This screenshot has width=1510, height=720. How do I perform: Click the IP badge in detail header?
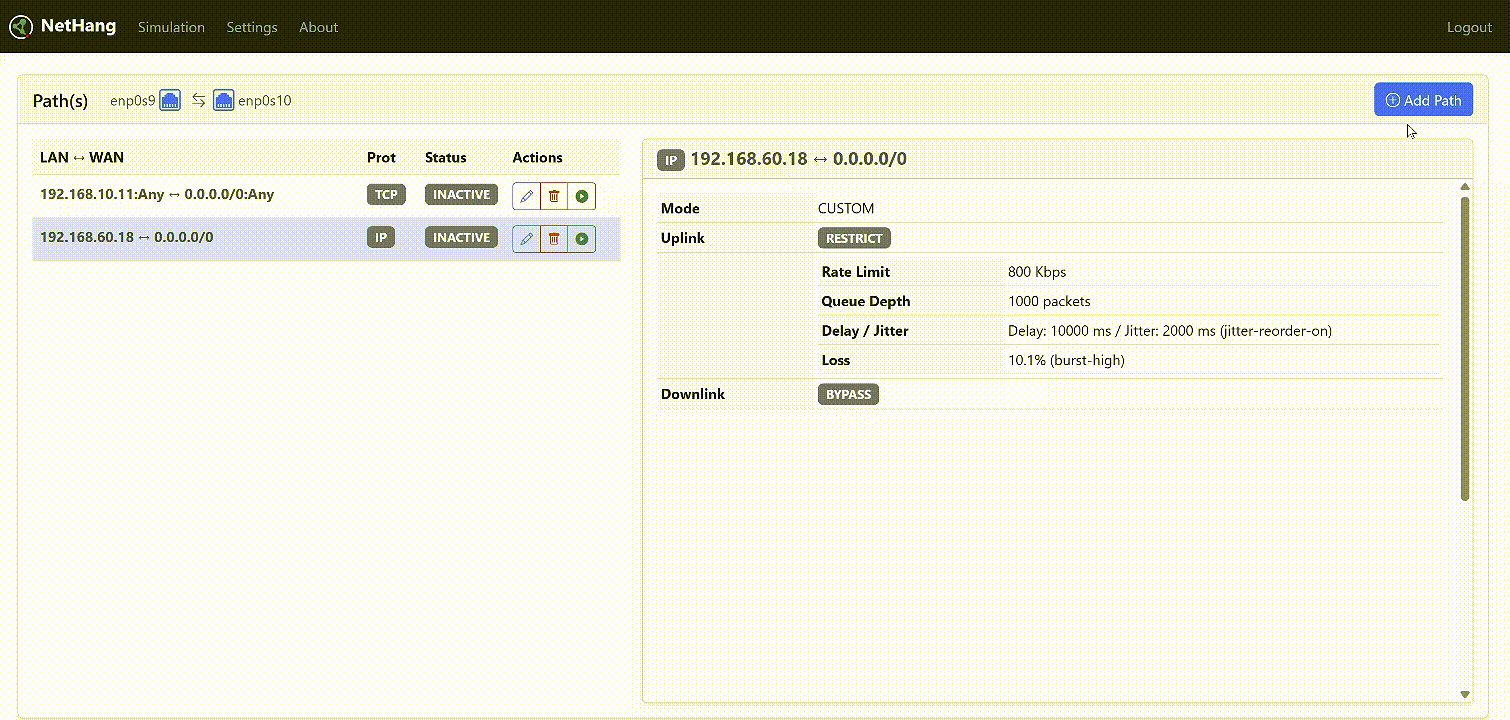coord(670,159)
